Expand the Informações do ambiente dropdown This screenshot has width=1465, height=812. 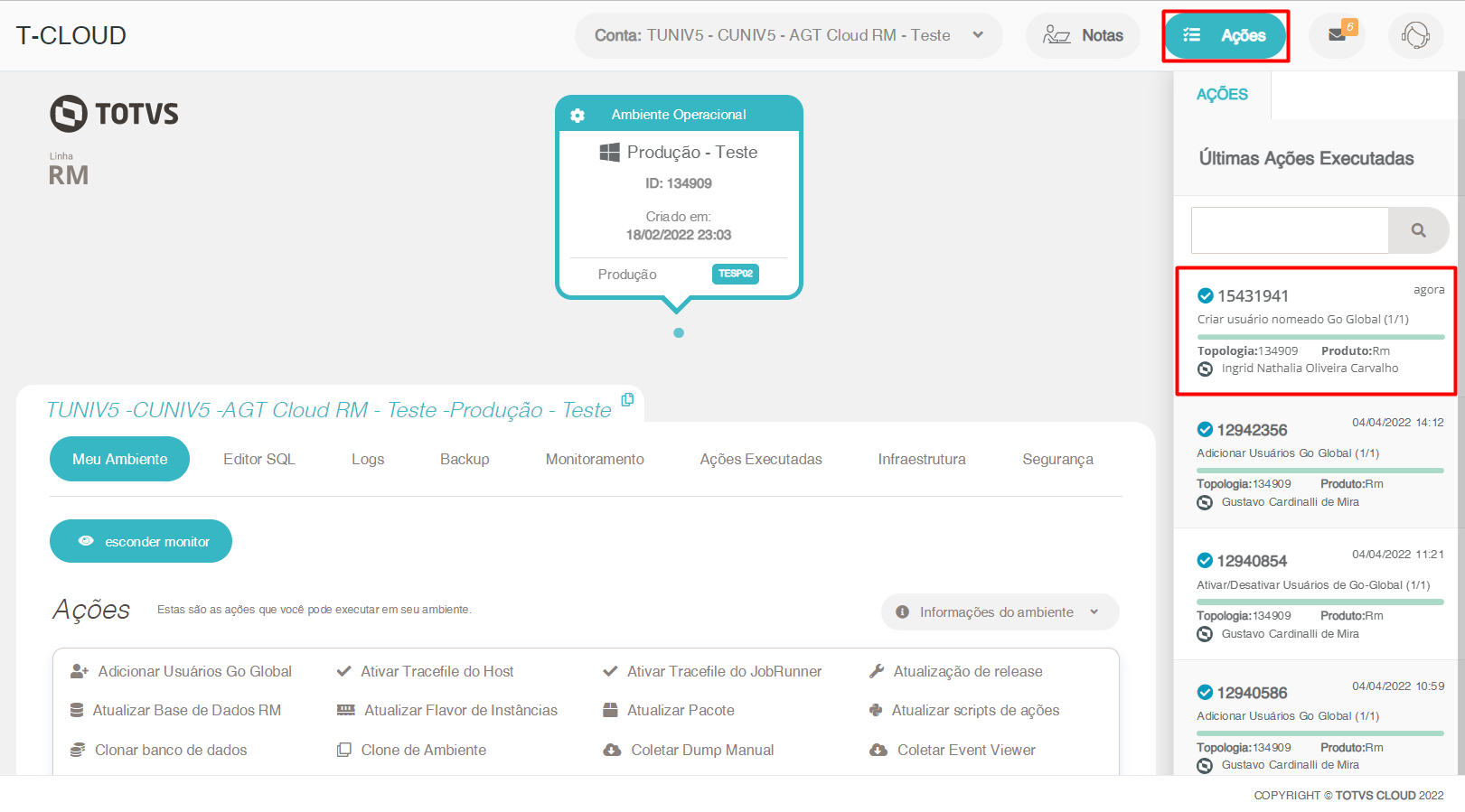point(1000,611)
